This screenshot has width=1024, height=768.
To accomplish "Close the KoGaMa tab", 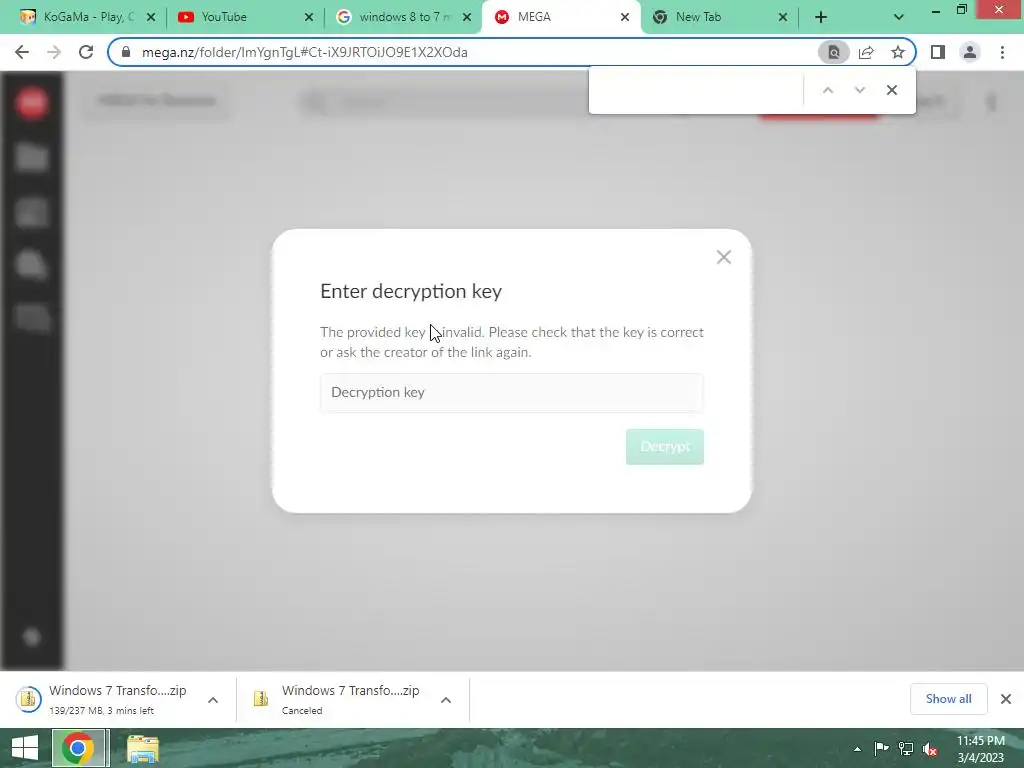I will click(151, 17).
